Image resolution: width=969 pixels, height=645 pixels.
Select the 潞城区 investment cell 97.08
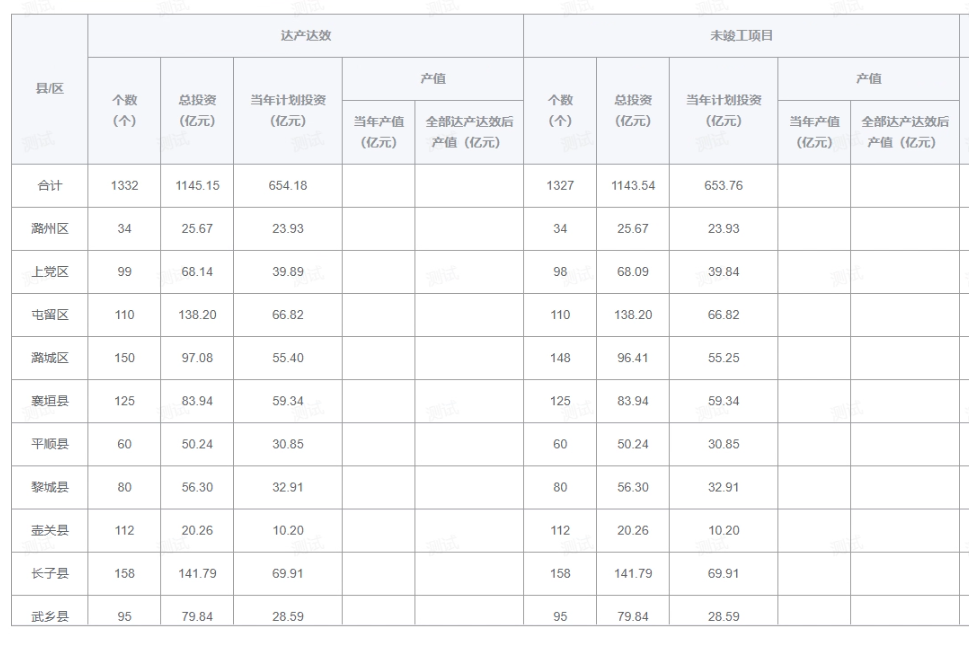[x=197, y=358]
